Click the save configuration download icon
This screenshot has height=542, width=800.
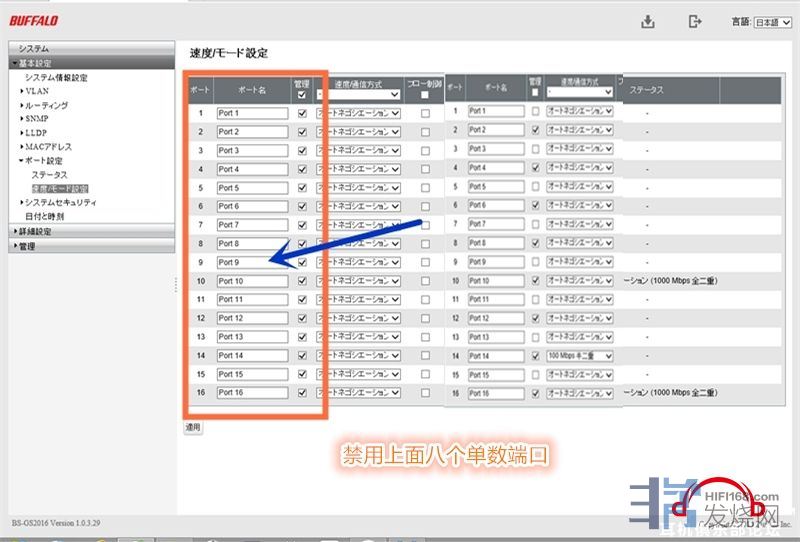click(648, 22)
